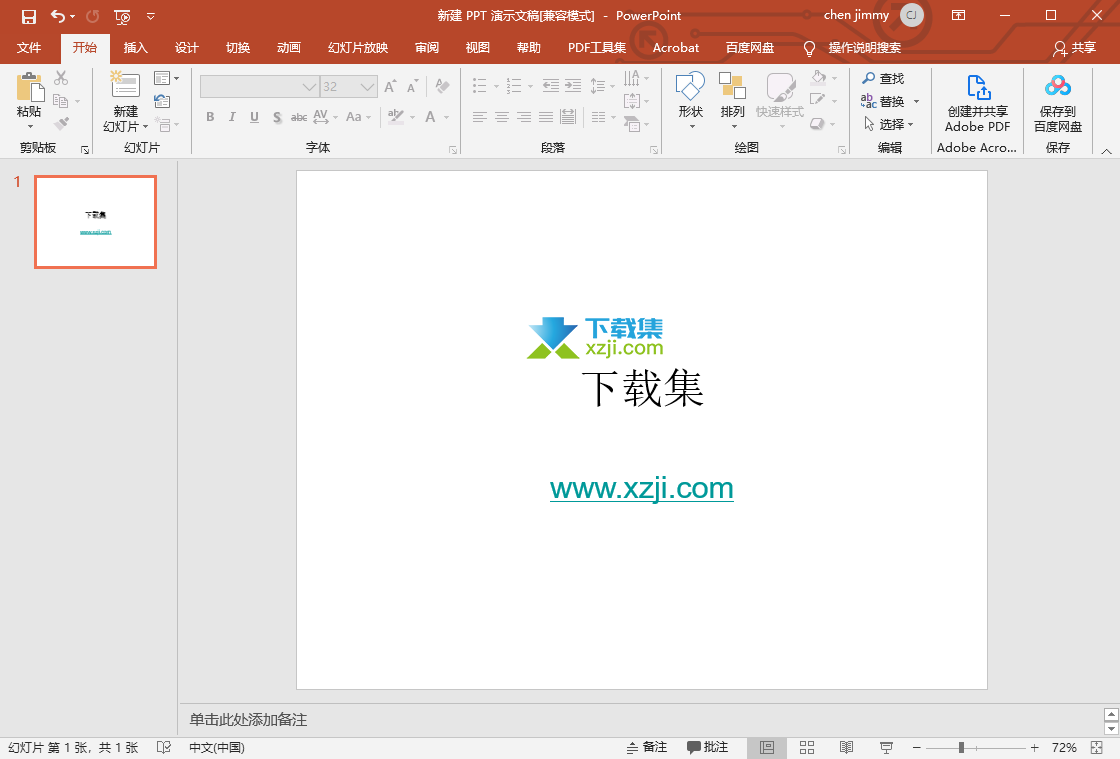Switch to Design tab
Image resolution: width=1120 pixels, height=759 pixels.
(x=187, y=48)
